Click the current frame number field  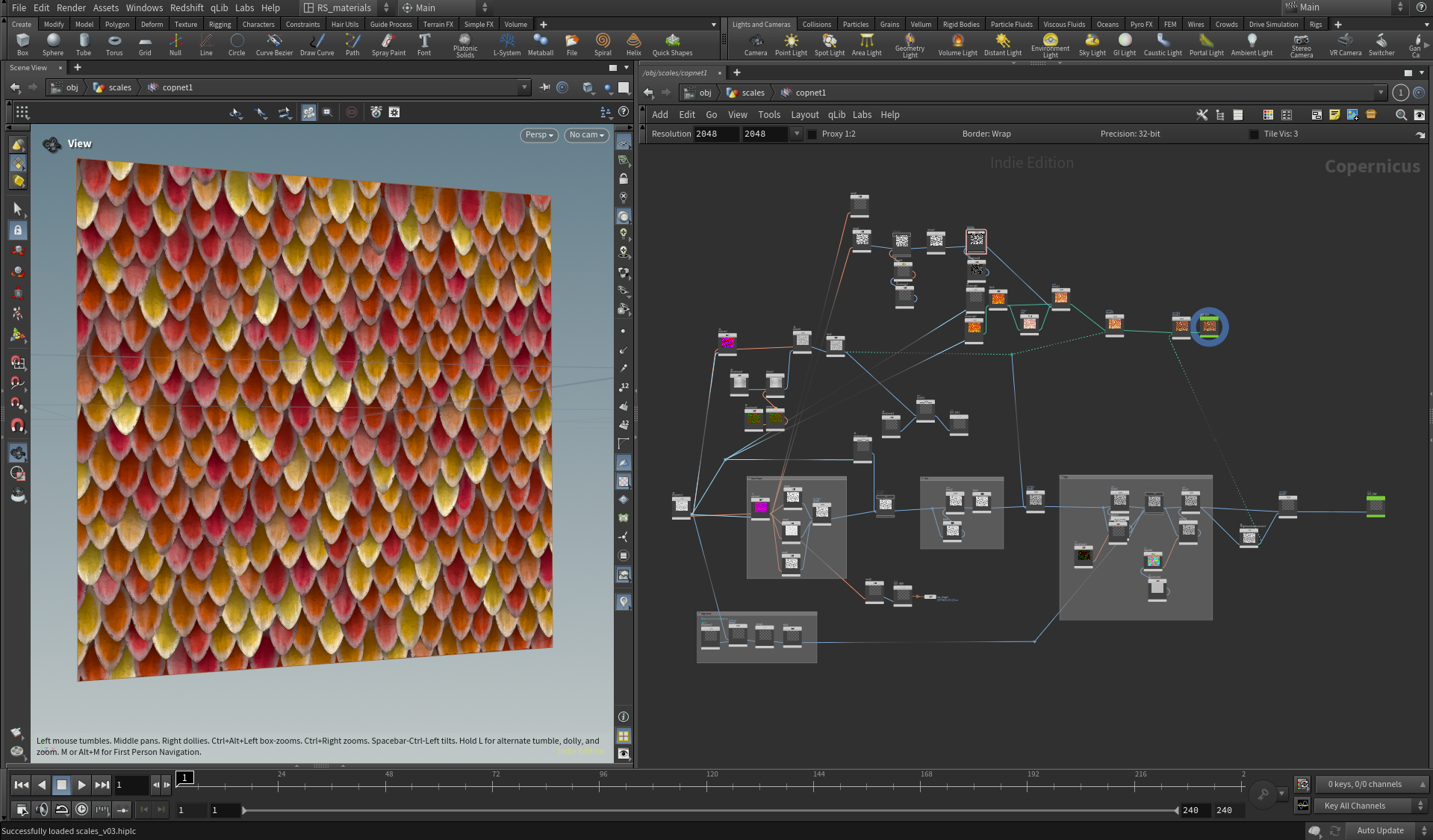coord(132,785)
